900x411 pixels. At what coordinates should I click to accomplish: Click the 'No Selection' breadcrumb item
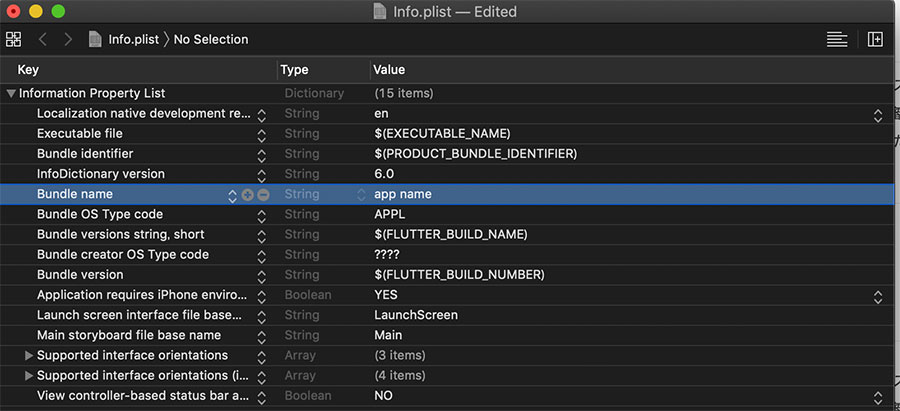[211, 39]
